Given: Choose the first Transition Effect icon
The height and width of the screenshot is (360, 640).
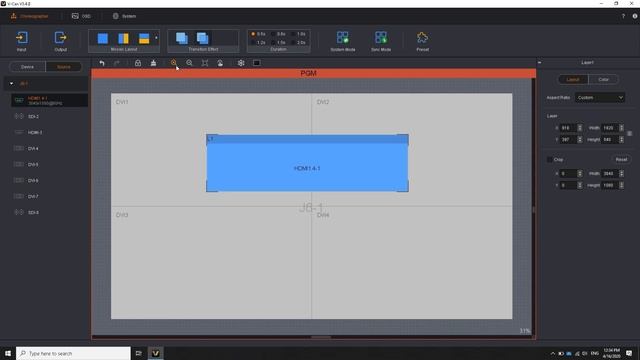Looking at the screenshot, I should [x=182, y=38].
